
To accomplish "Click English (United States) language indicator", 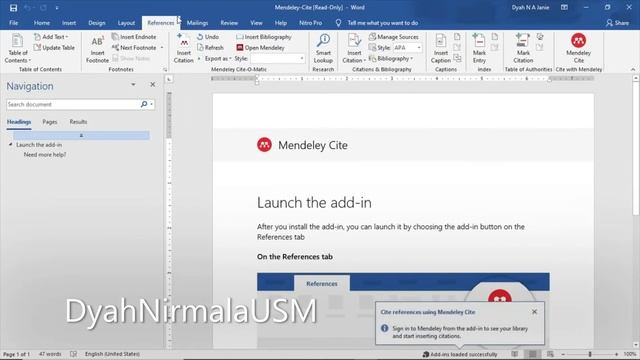I will [112, 354].
